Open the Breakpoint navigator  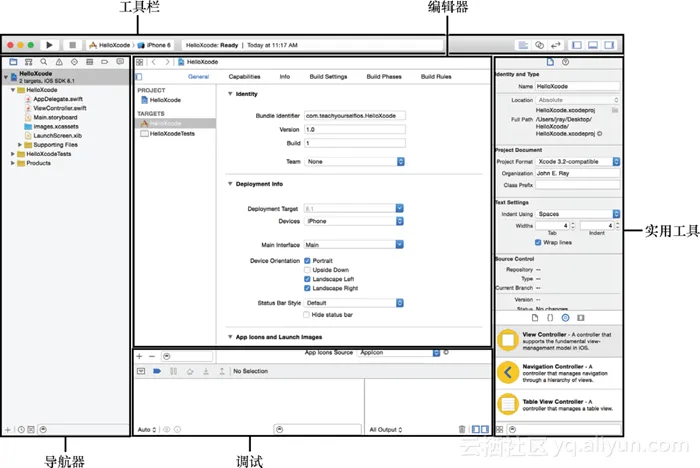pyautogui.click(x=104, y=62)
